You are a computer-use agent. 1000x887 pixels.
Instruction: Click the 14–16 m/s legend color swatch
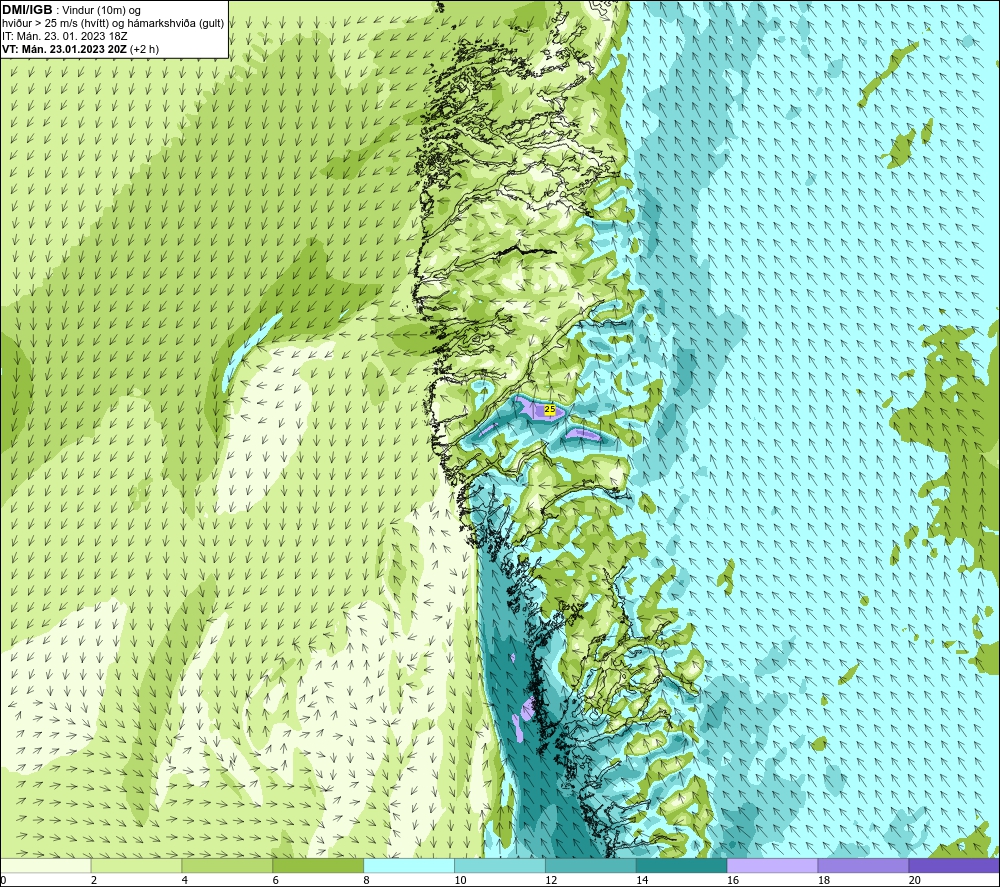pyautogui.click(x=682, y=865)
